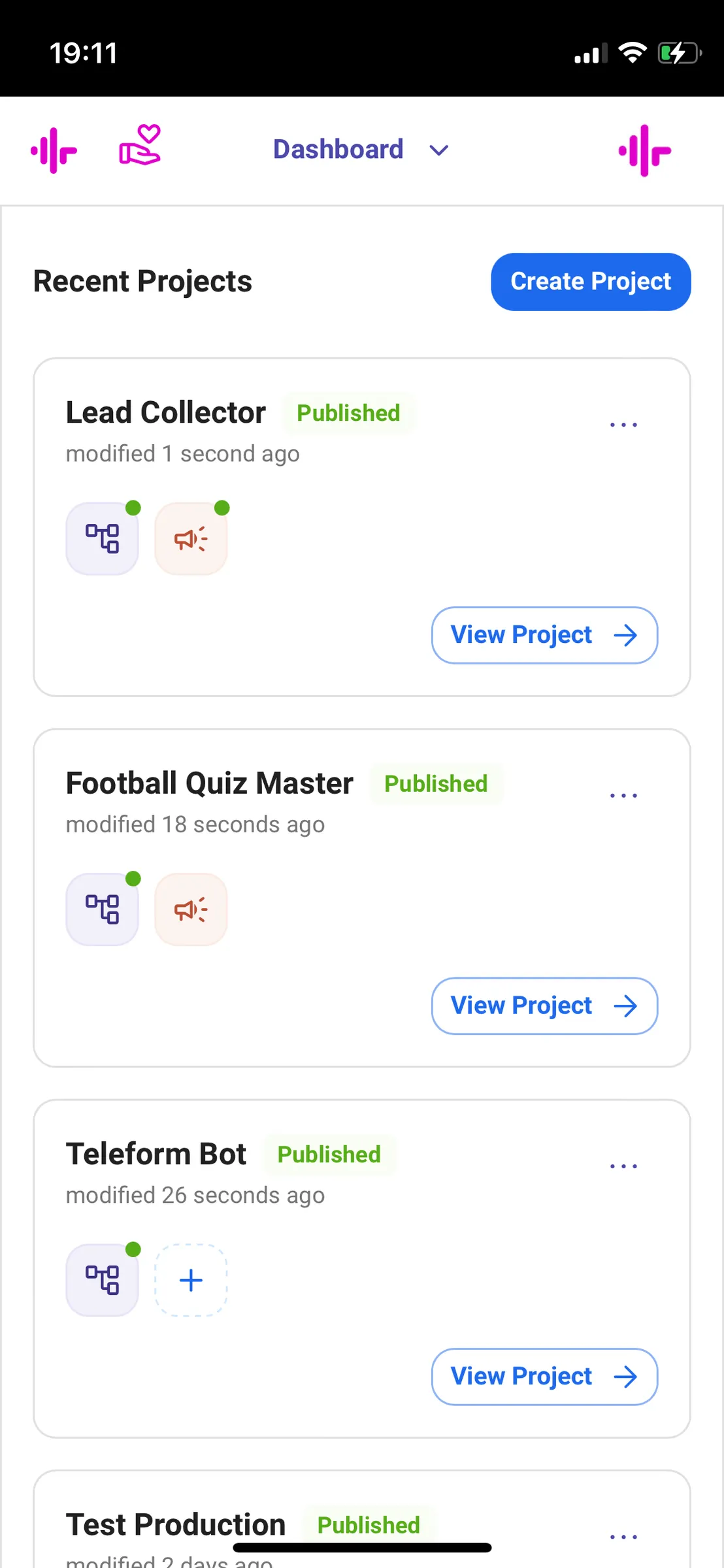View the Lead Collector project
Screen dimensions: 724x1568
[544, 635]
